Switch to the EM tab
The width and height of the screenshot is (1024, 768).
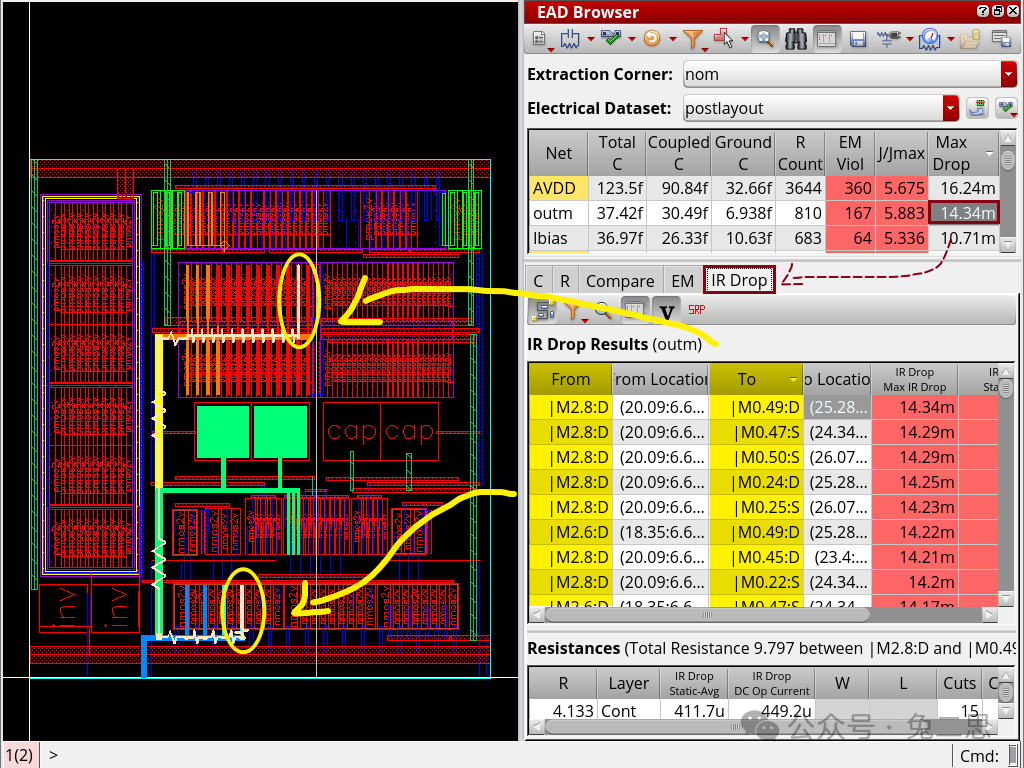[x=682, y=281]
